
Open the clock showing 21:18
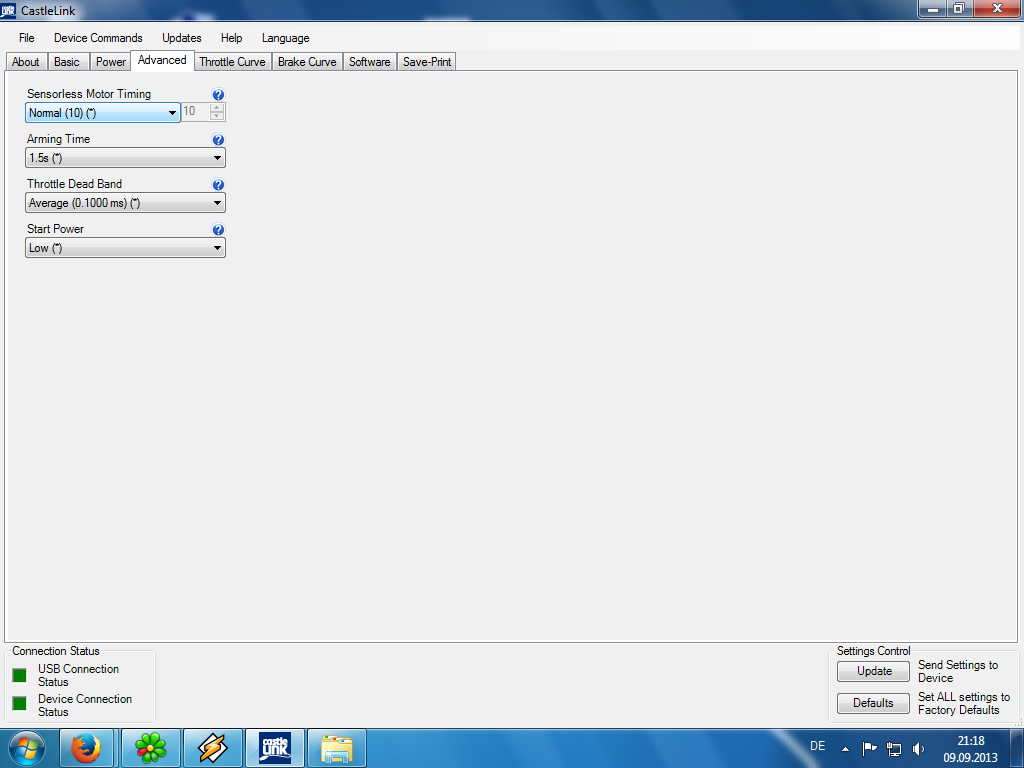coord(970,749)
